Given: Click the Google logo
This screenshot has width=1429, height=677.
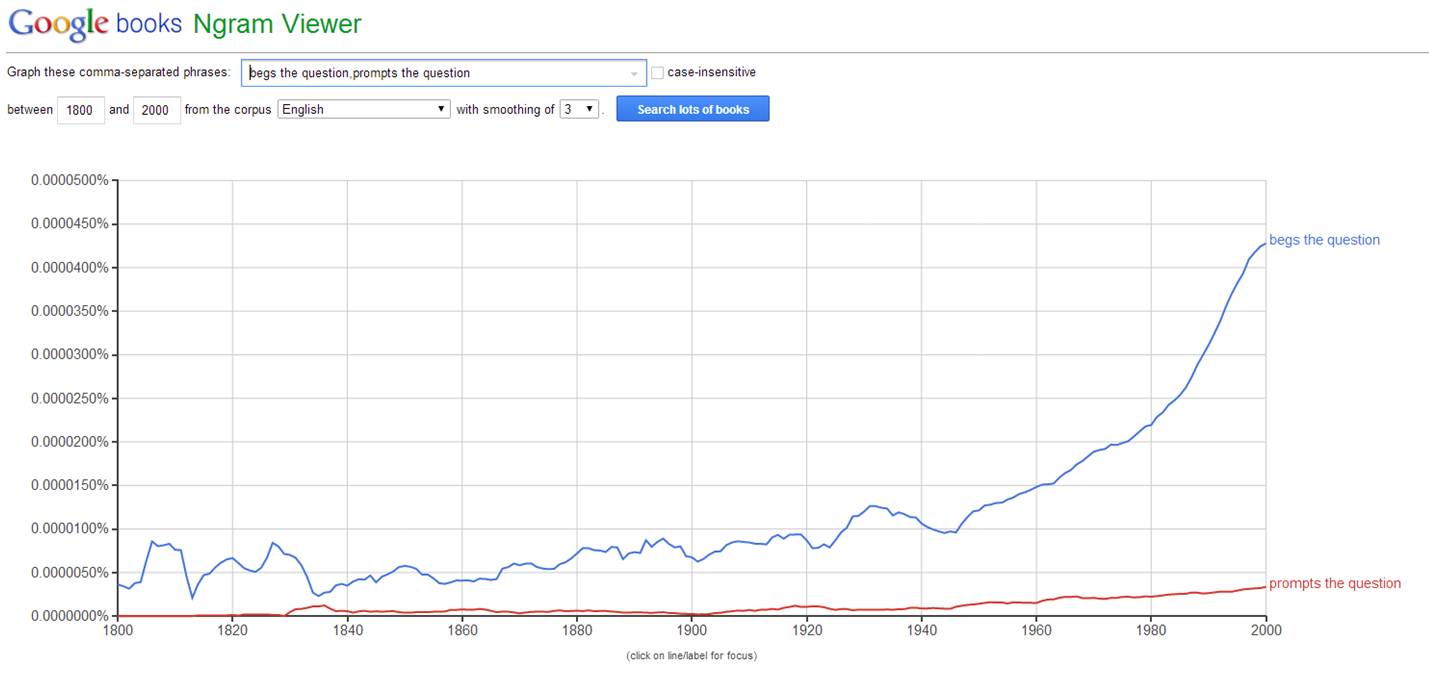Looking at the screenshot, I should (x=58, y=24).
